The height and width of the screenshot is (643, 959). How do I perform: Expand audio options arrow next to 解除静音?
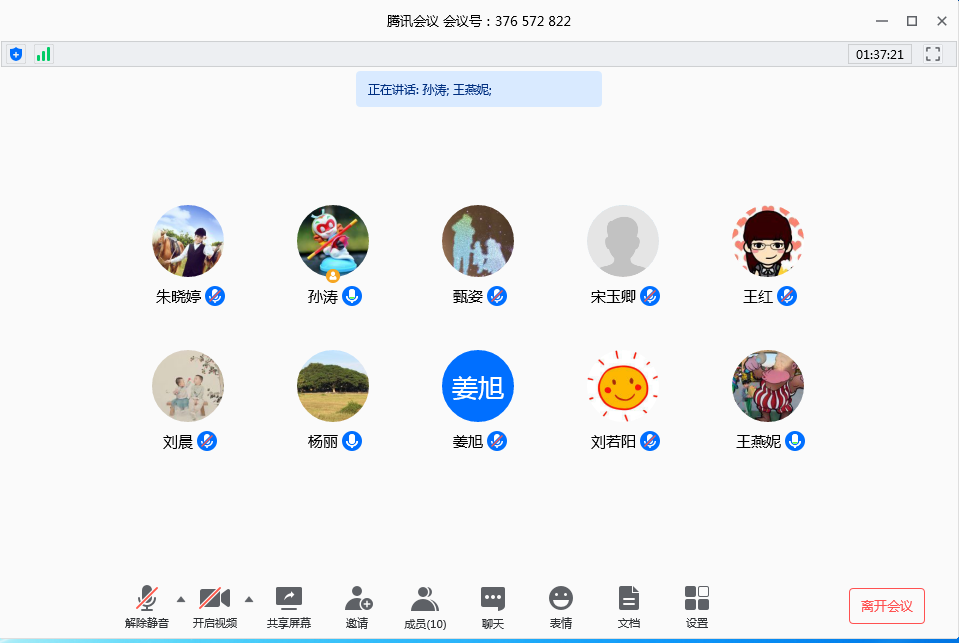coord(181,599)
